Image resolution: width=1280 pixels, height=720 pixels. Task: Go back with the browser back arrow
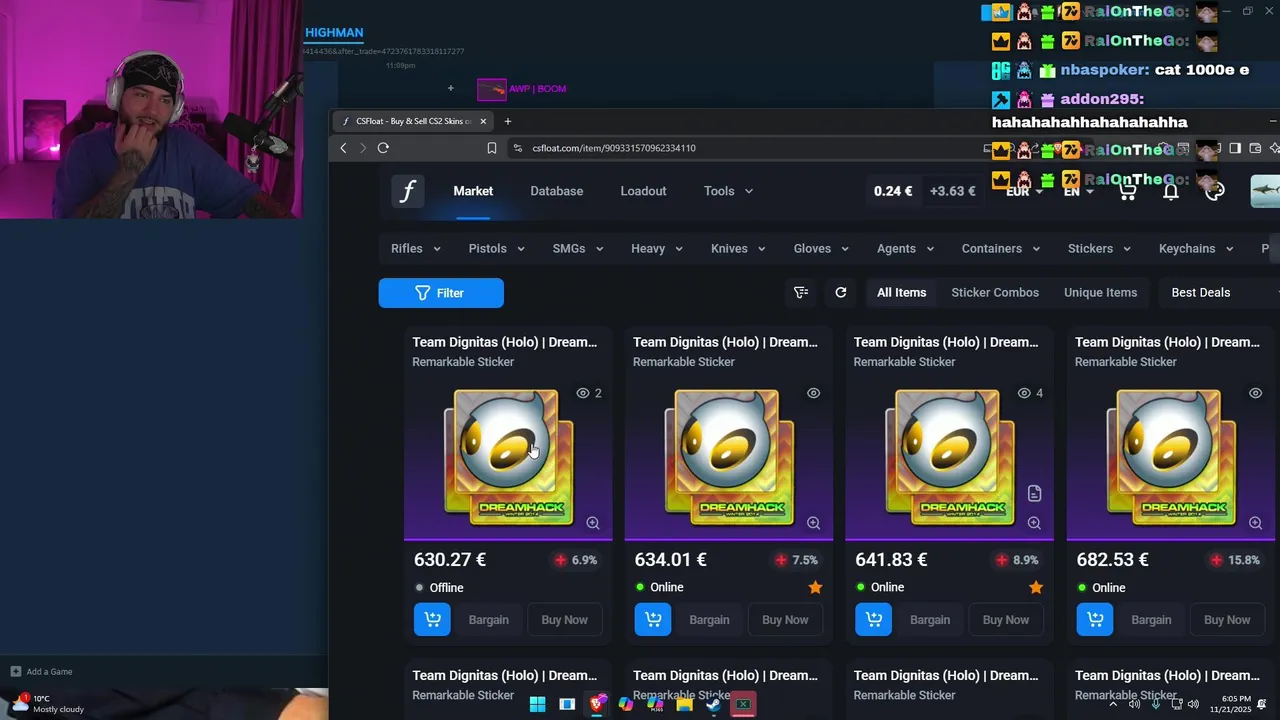pyautogui.click(x=343, y=148)
